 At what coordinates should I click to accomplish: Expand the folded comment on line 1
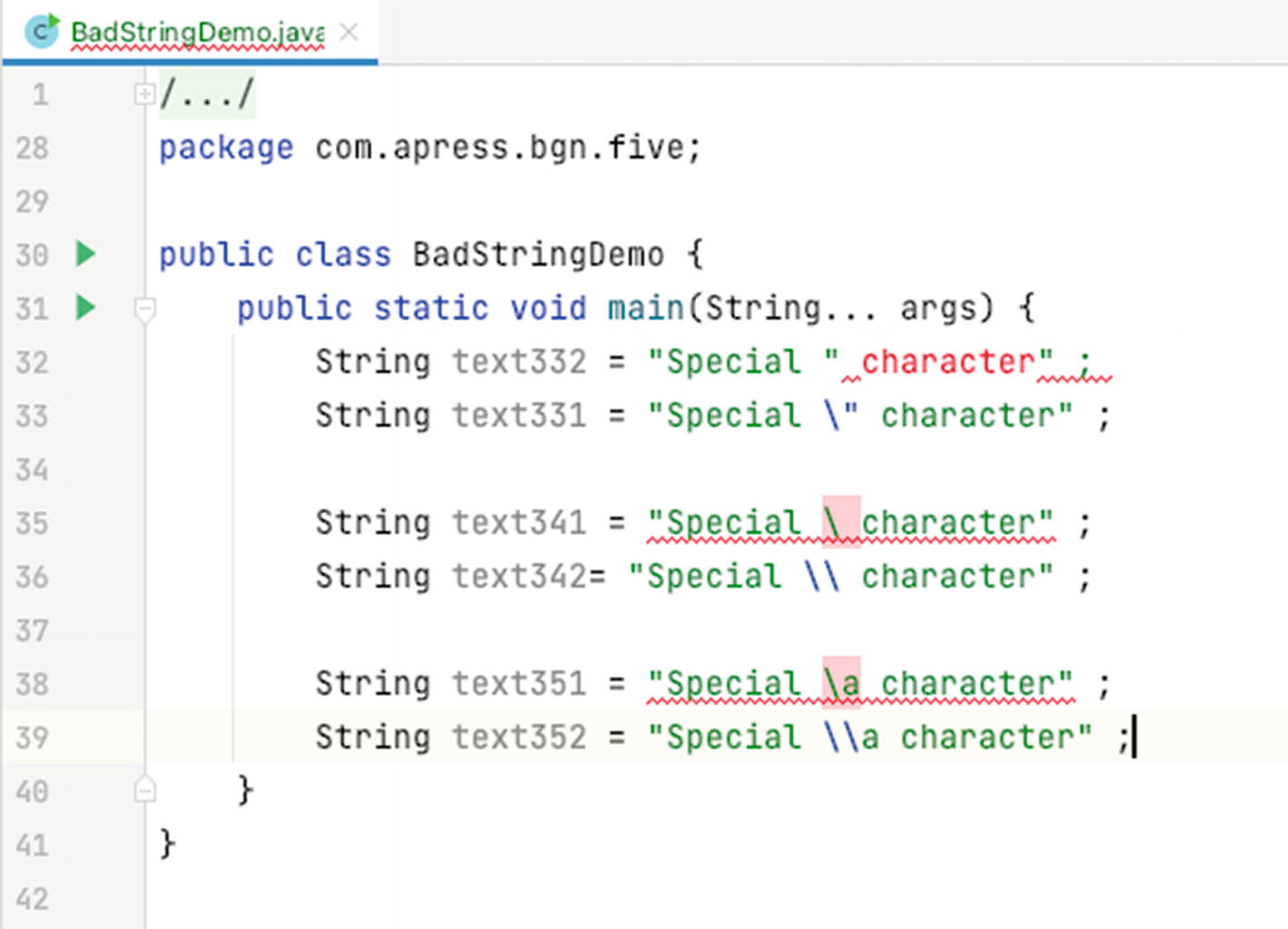(x=144, y=94)
